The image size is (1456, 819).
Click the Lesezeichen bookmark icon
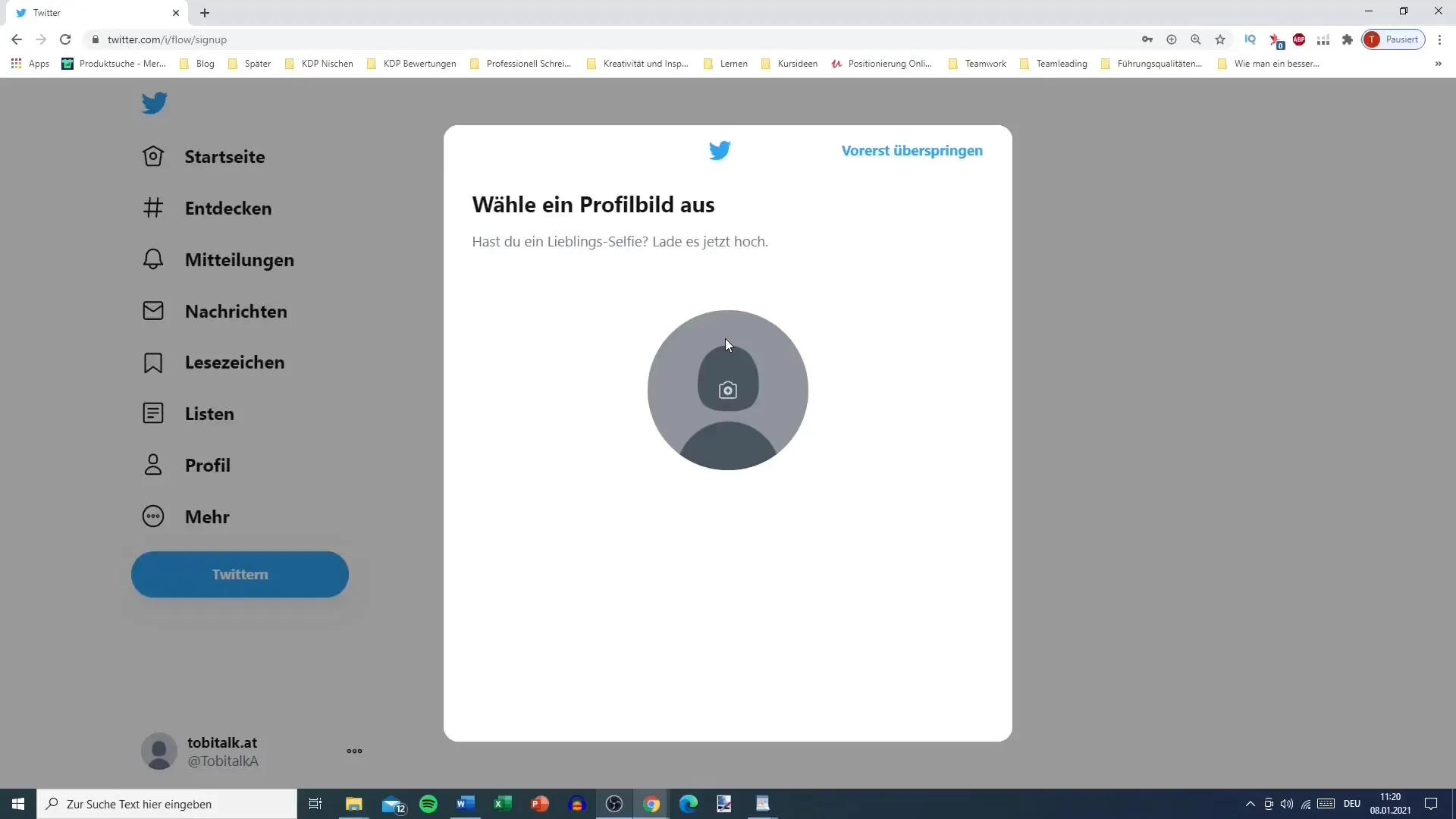point(152,363)
